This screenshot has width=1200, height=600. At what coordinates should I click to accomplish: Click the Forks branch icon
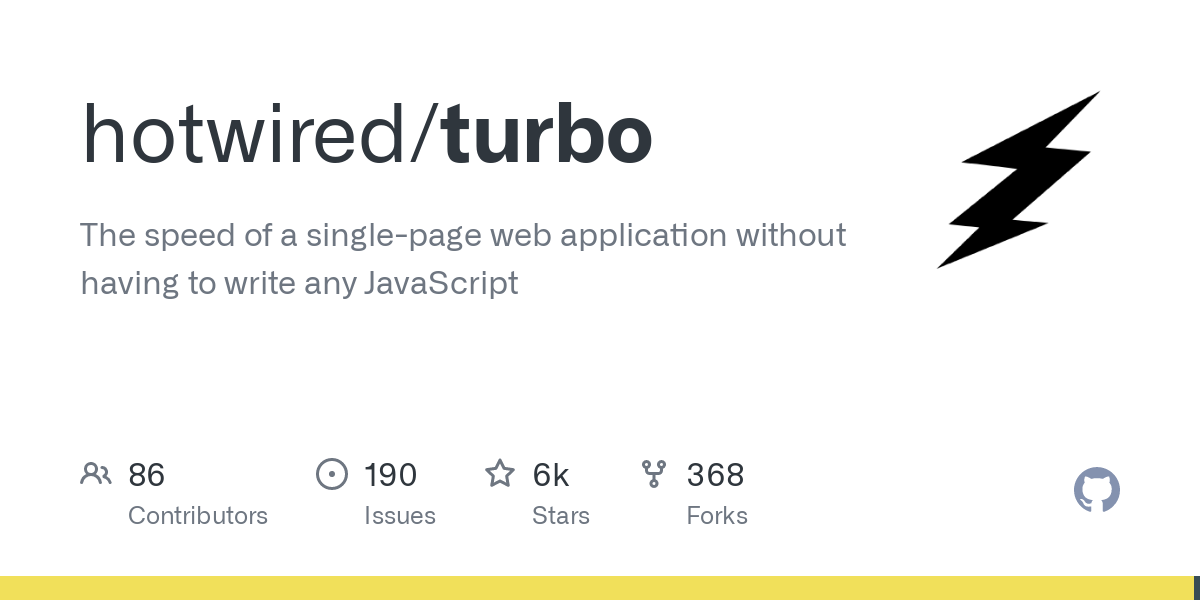(654, 474)
